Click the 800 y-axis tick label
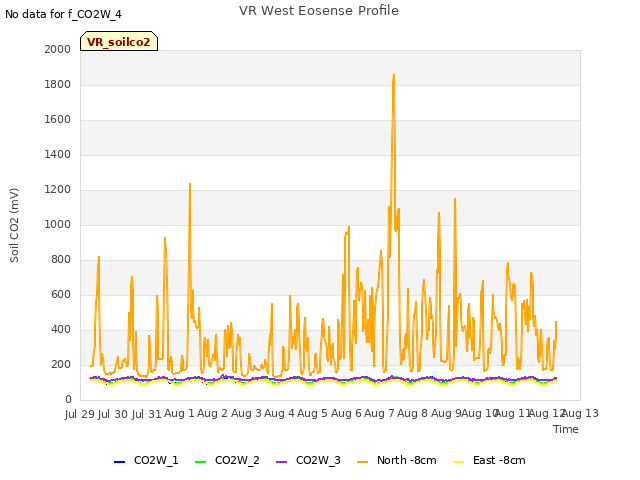The width and height of the screenshot is (640, 480). pos(61,260)
